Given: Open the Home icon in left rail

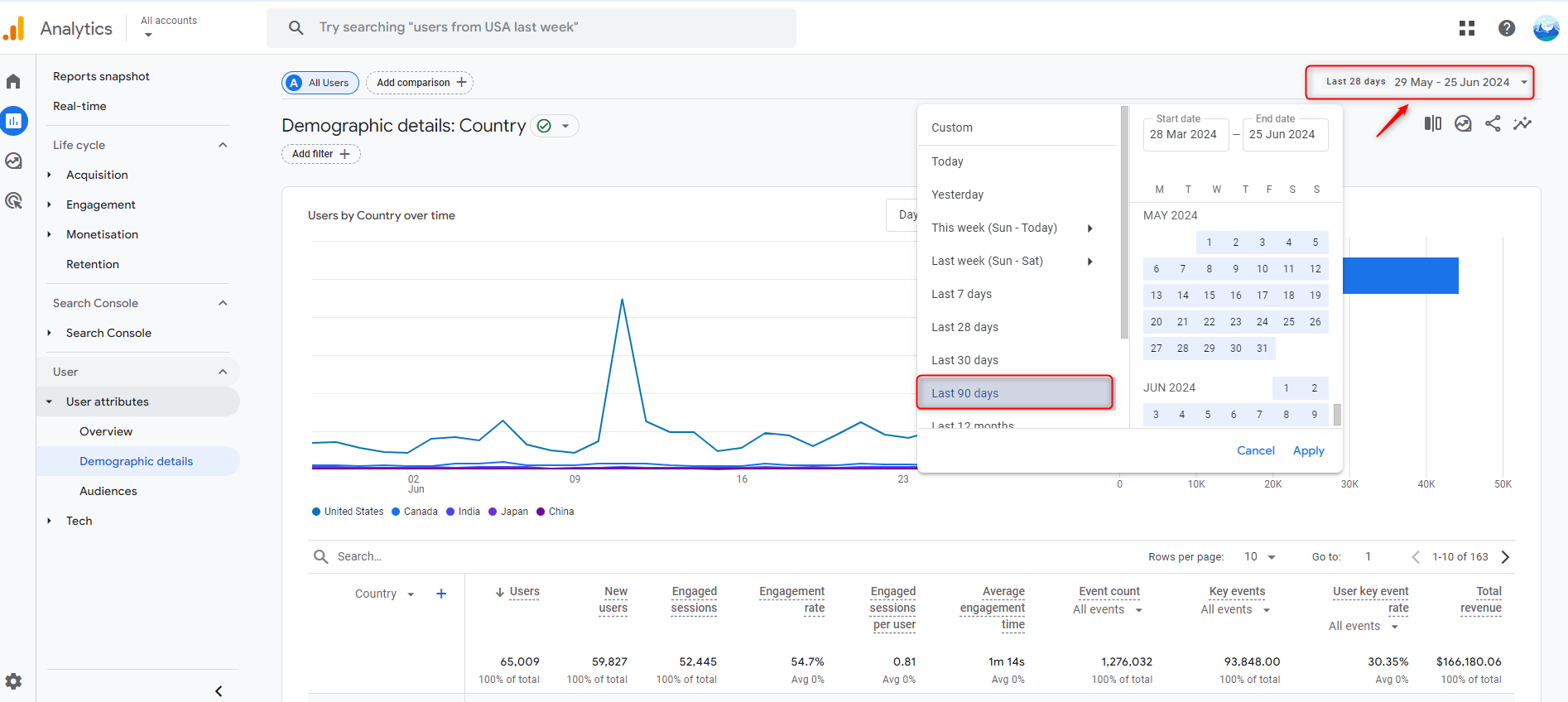Looking at the screenshot, I should click(13, 81).
